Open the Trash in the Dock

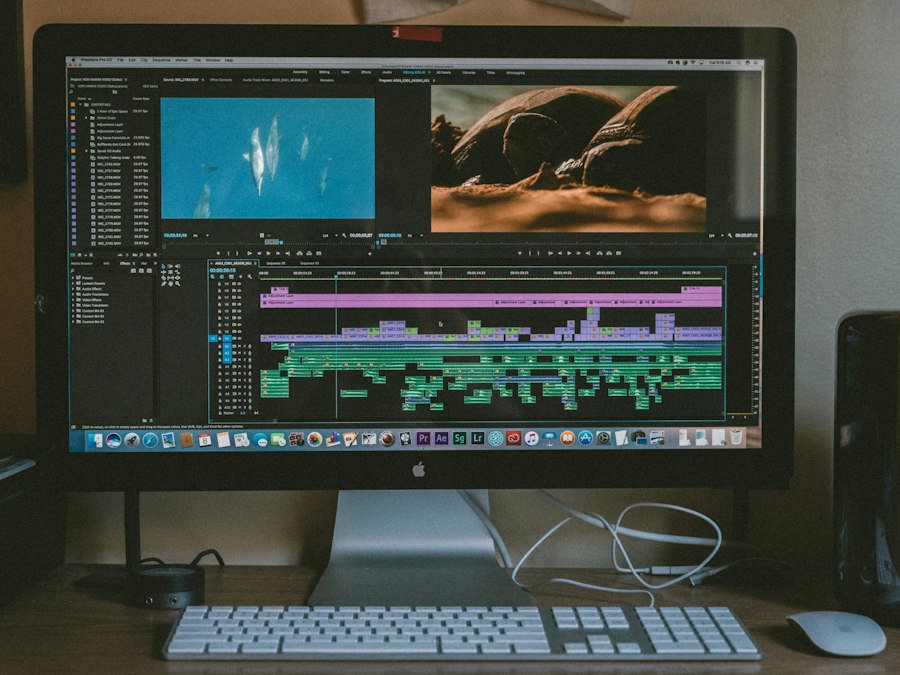[x=736, y=437]
